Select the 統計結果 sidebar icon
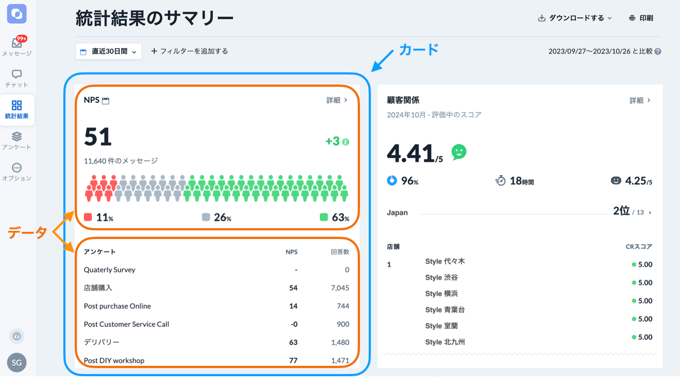 [x=17, y=110]
